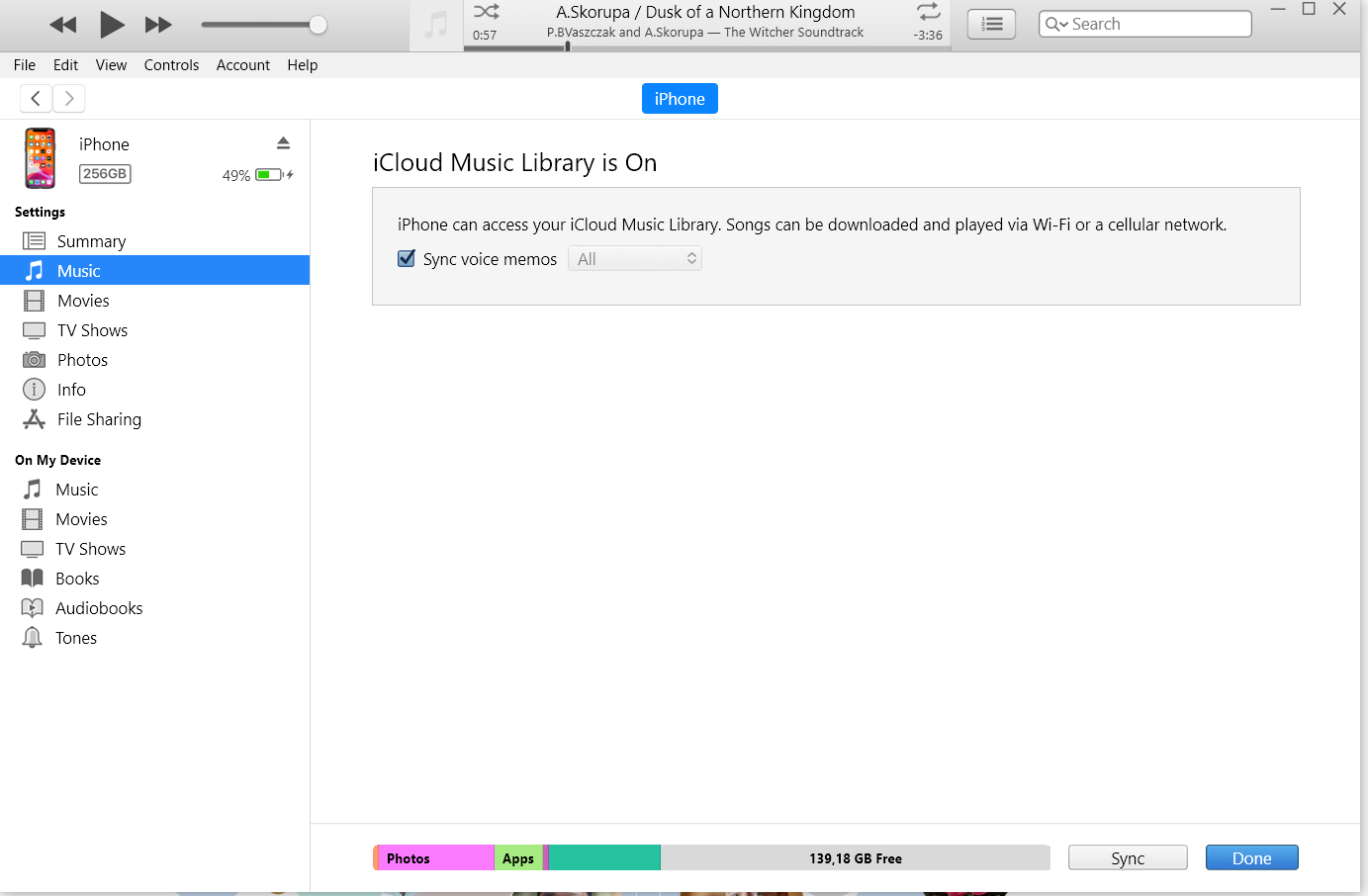
Task: Toggle shuffle icon in the now playing area
Action: coord(486,12)
